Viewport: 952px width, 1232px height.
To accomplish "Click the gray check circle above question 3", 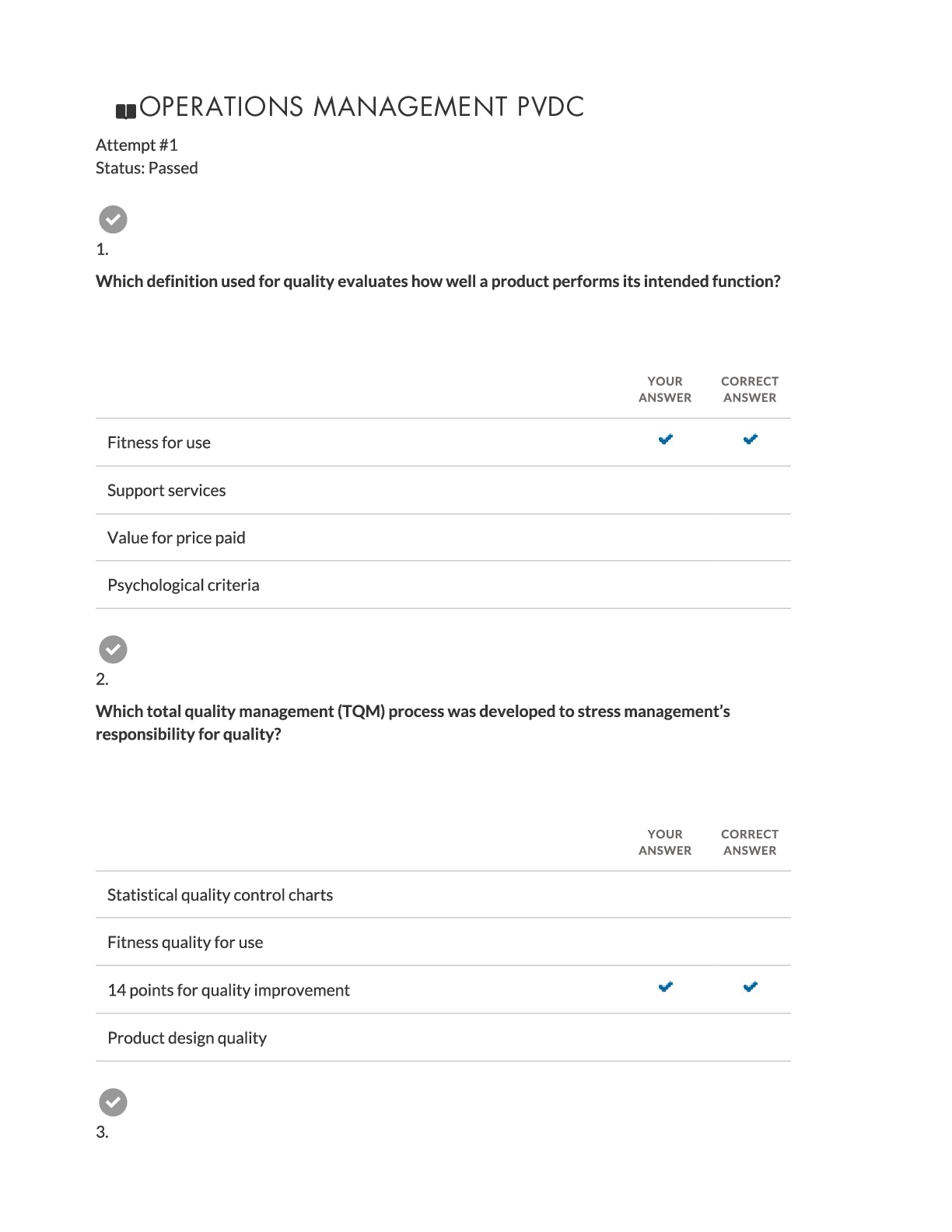I will pyautogui.click(x=113, y=1102).
